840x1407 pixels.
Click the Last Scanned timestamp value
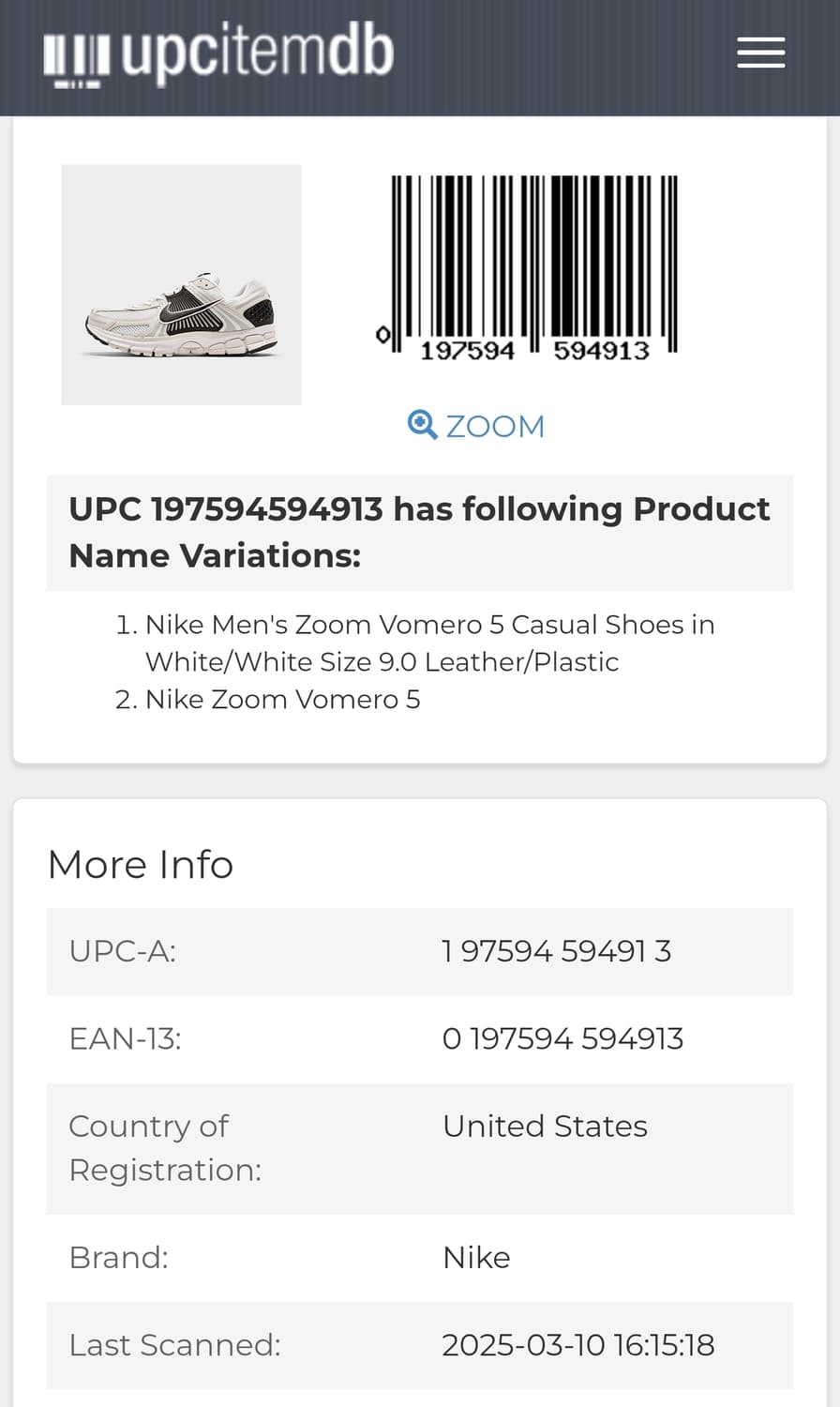(x=577, y=1345)
